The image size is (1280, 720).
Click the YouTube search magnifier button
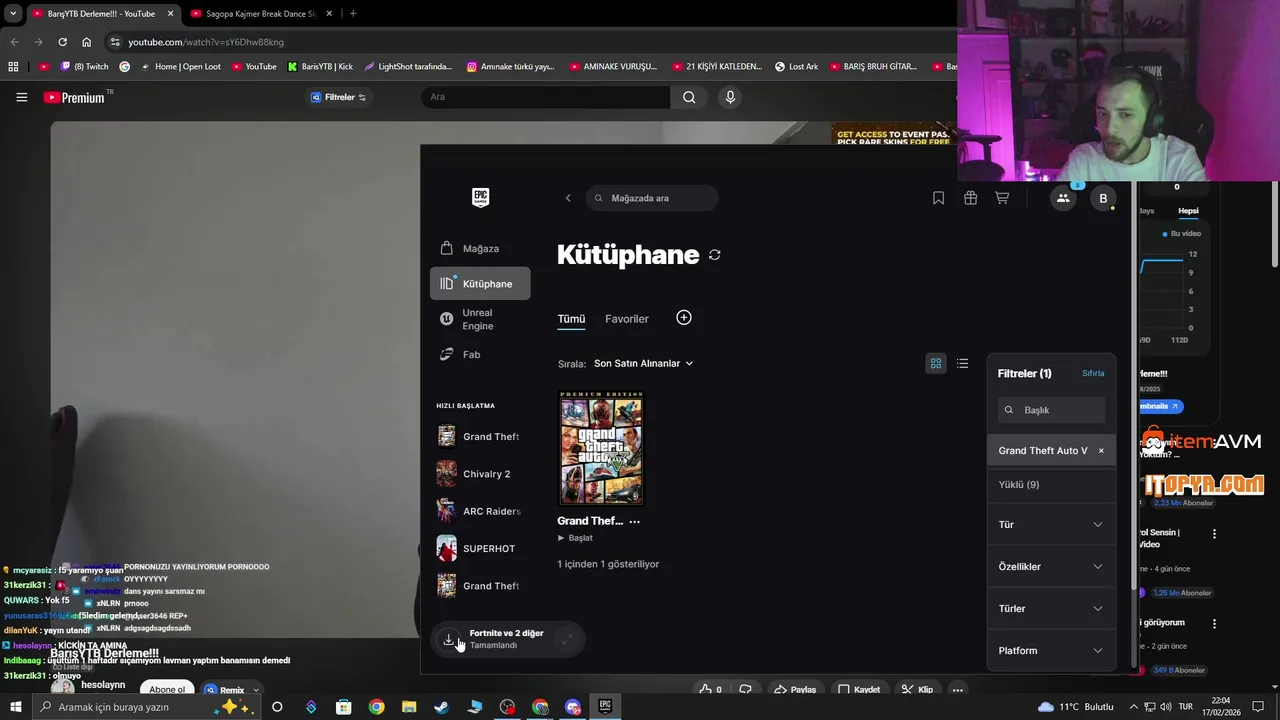[x=689, y=97]
